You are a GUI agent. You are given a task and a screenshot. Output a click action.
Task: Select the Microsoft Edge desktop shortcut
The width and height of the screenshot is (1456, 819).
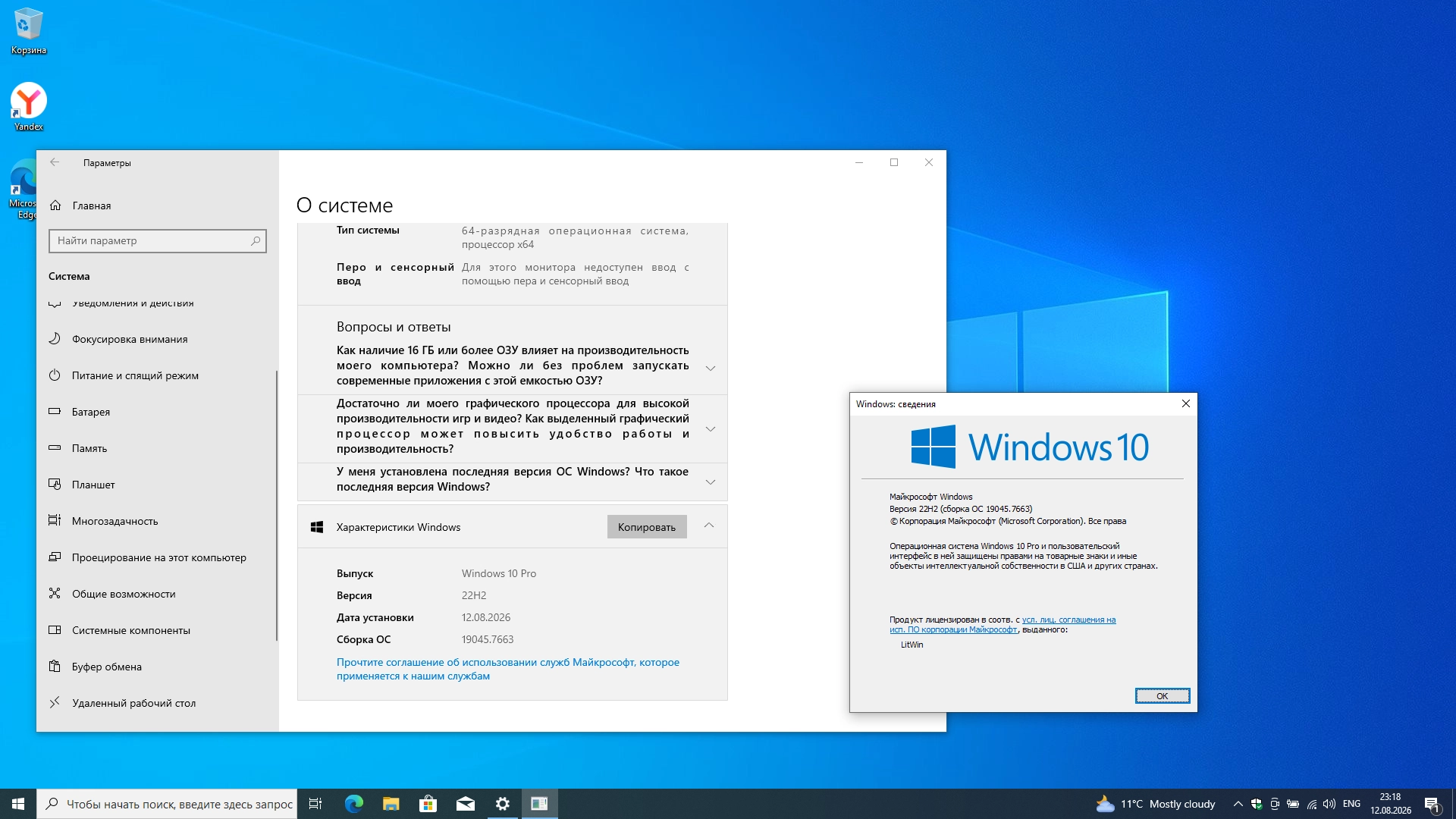pos(23,189)
